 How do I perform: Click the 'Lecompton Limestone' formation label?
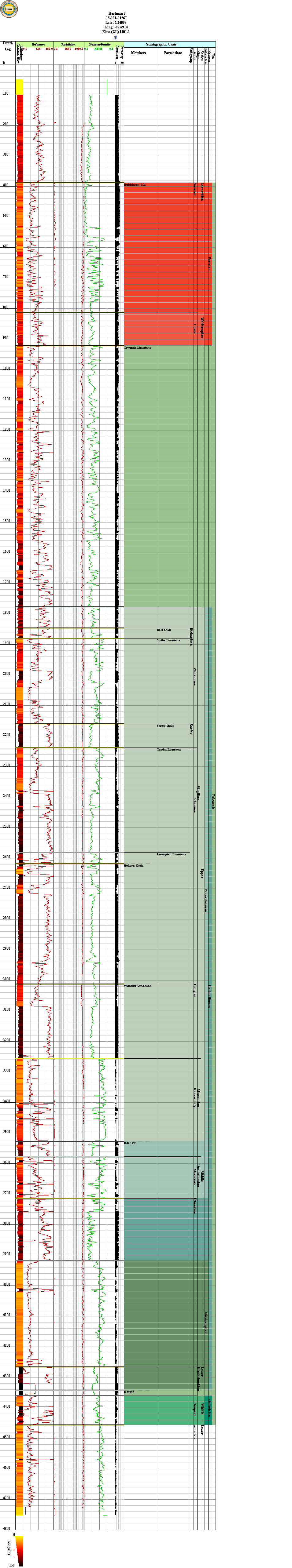pyautogui.click(x=171, y=854)
